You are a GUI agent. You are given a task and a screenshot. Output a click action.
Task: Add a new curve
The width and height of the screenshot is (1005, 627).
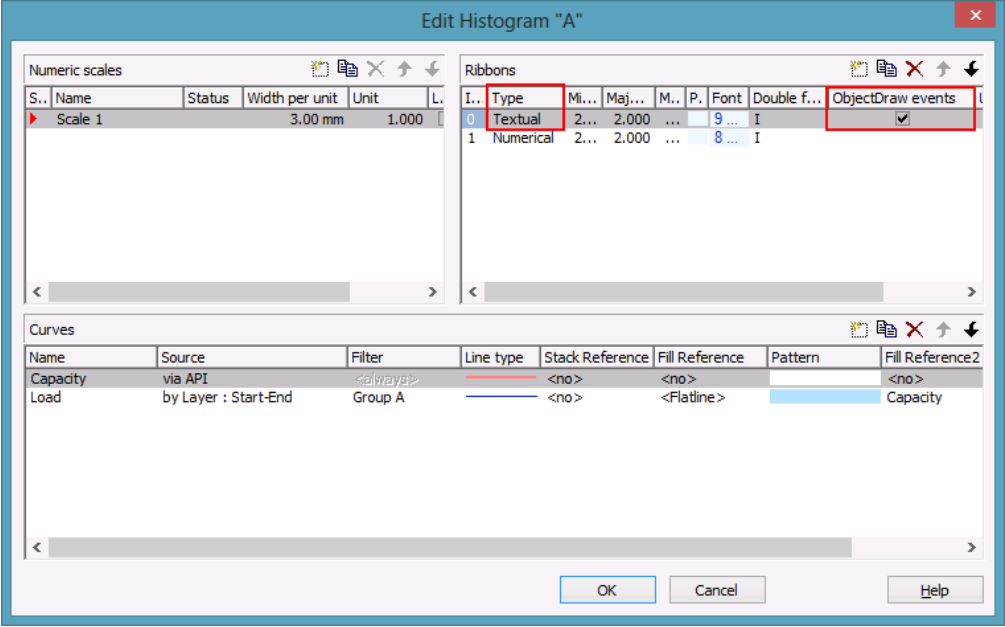click(x=858, y=329)
